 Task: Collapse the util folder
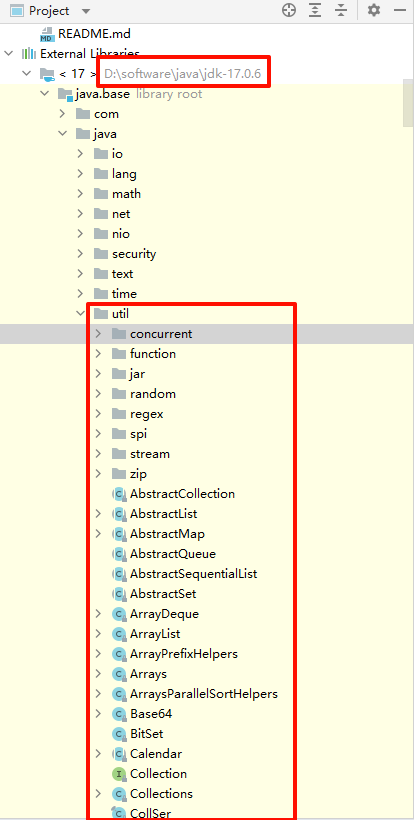[x=81, y=314]
